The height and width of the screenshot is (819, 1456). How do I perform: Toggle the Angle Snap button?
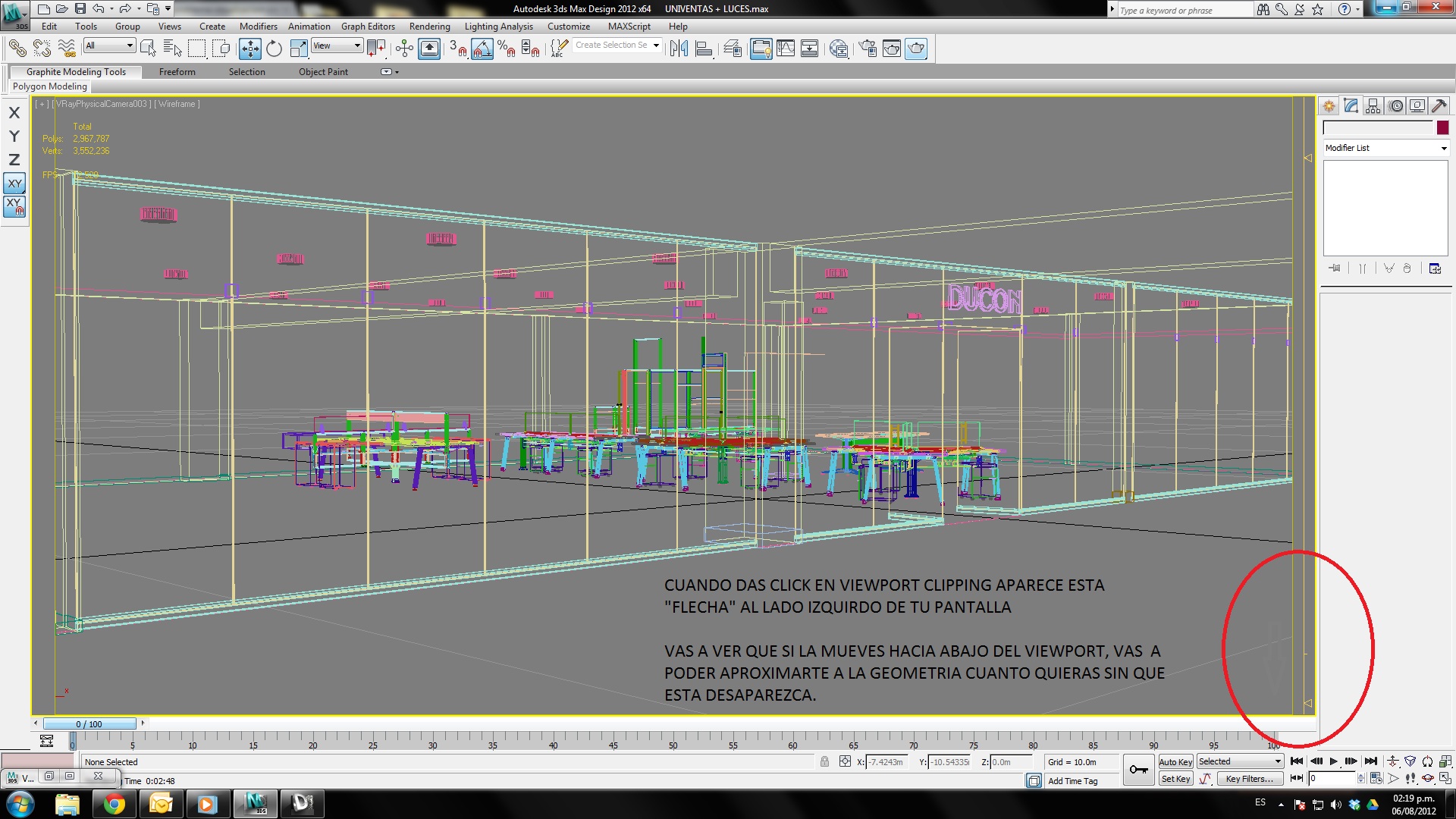pos(482,49)
